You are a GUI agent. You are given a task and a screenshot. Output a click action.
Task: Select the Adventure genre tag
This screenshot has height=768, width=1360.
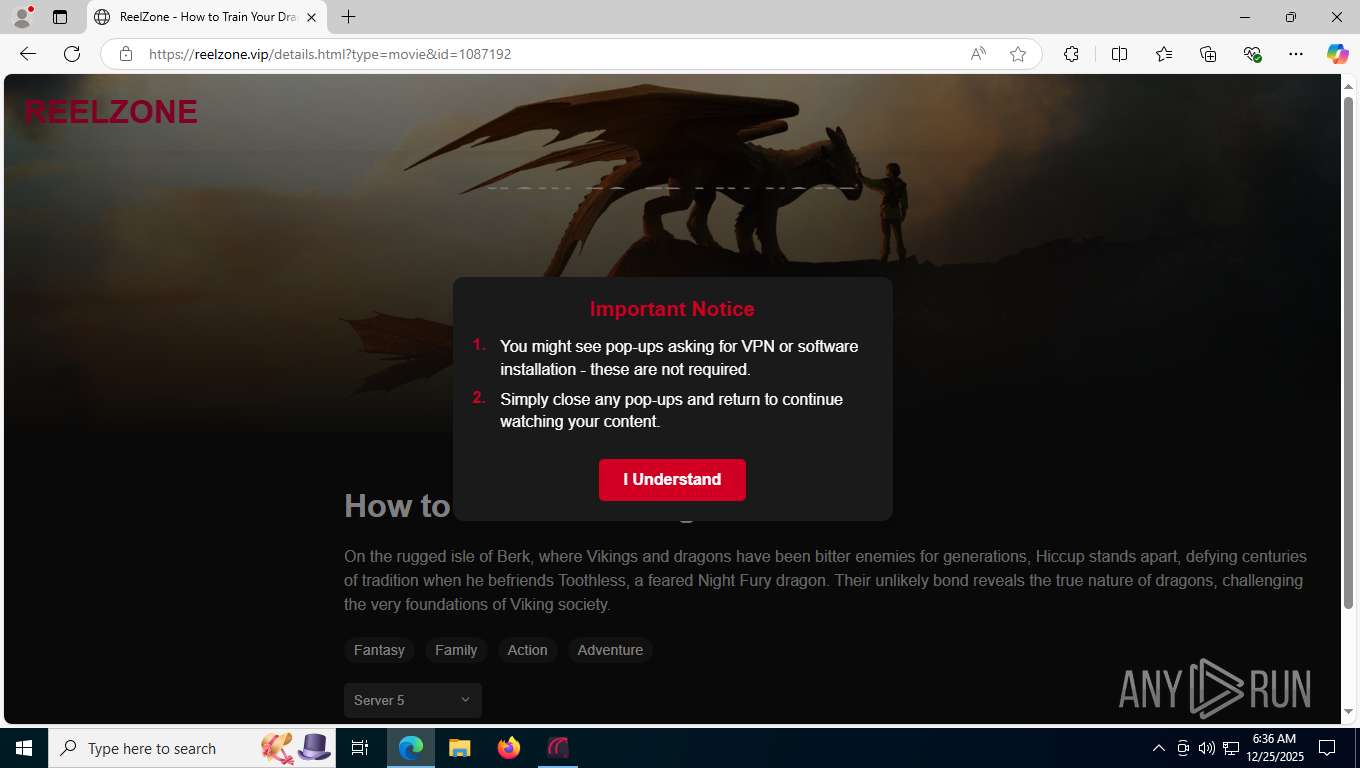(610, 650)
